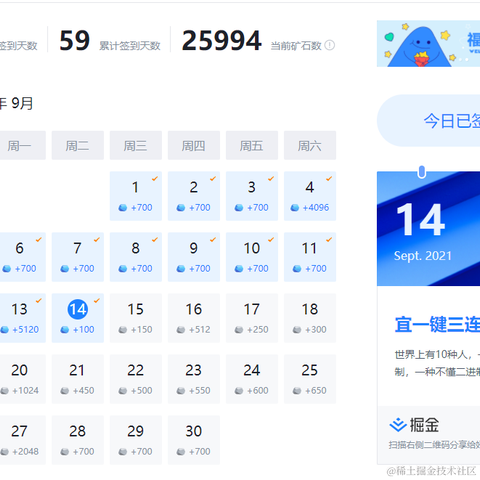Open day 3 calendar cell

coord(252,196)
